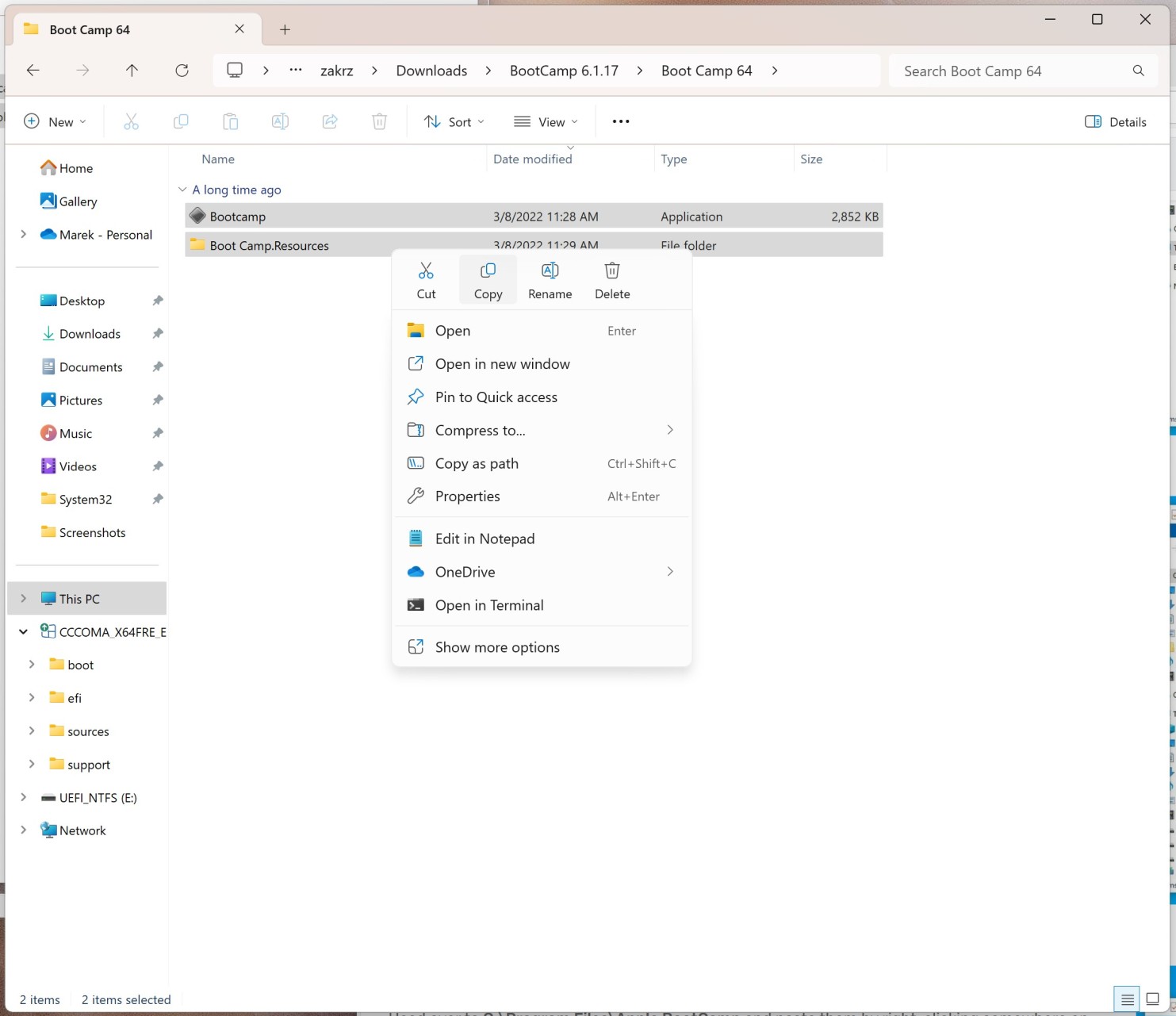Click the toolbar Share icon
This screenshot has width=1176, height=1016.
click(x=330, y=121)
